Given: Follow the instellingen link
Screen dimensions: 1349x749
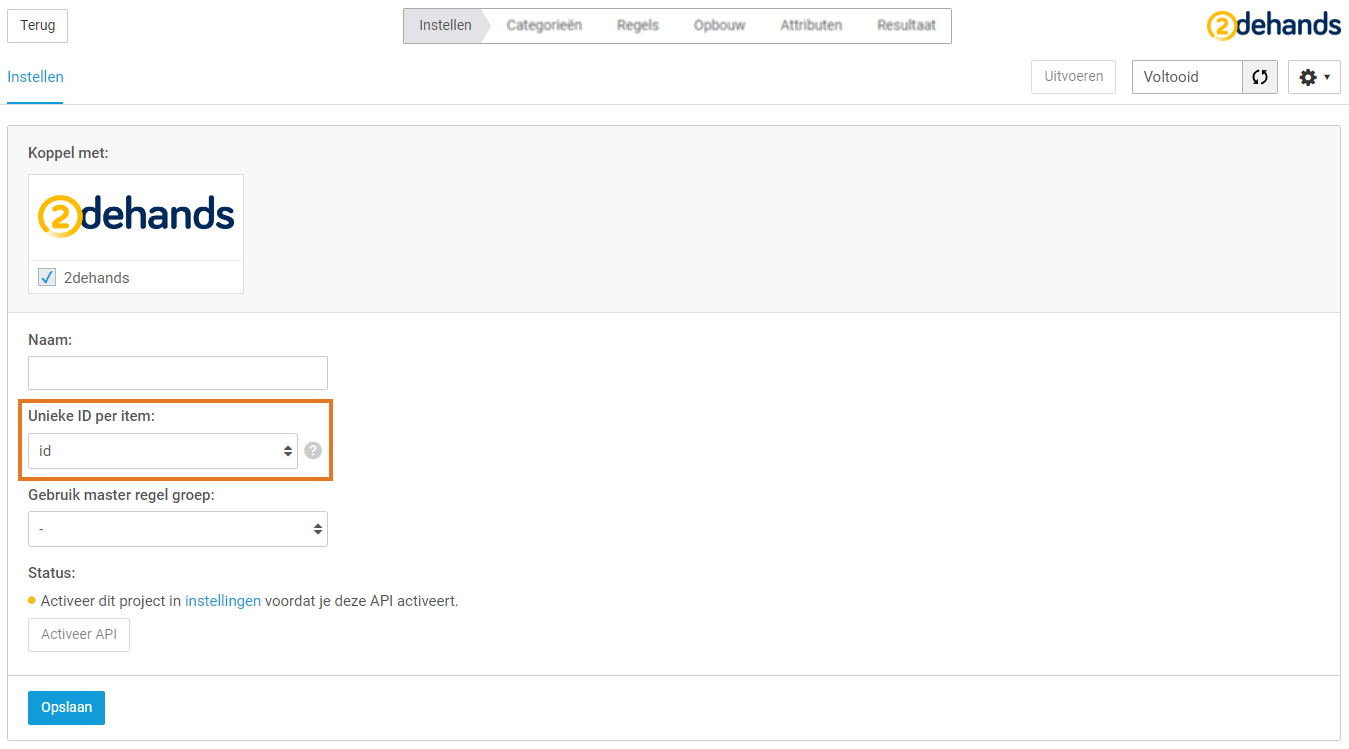Looking at the screenshot, I should [223, 601].
